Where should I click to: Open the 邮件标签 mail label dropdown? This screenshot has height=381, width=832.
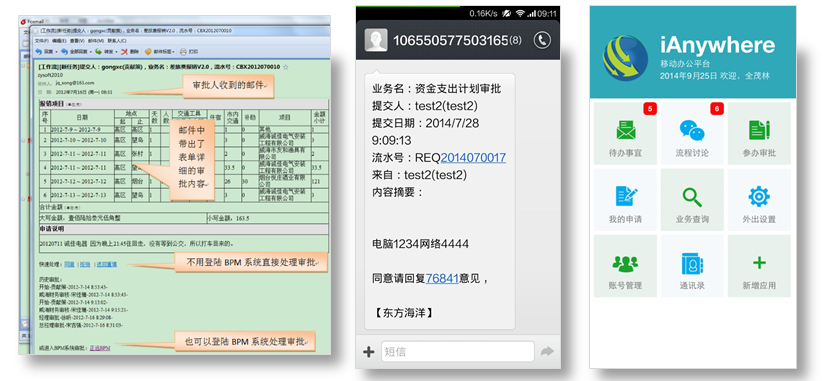(160, 51)
